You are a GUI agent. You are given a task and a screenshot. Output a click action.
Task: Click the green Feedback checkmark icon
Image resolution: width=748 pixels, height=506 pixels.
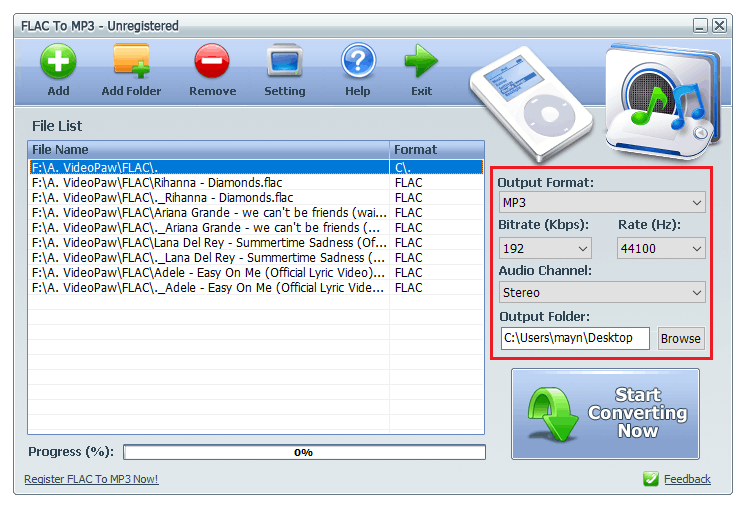point(651,479)
